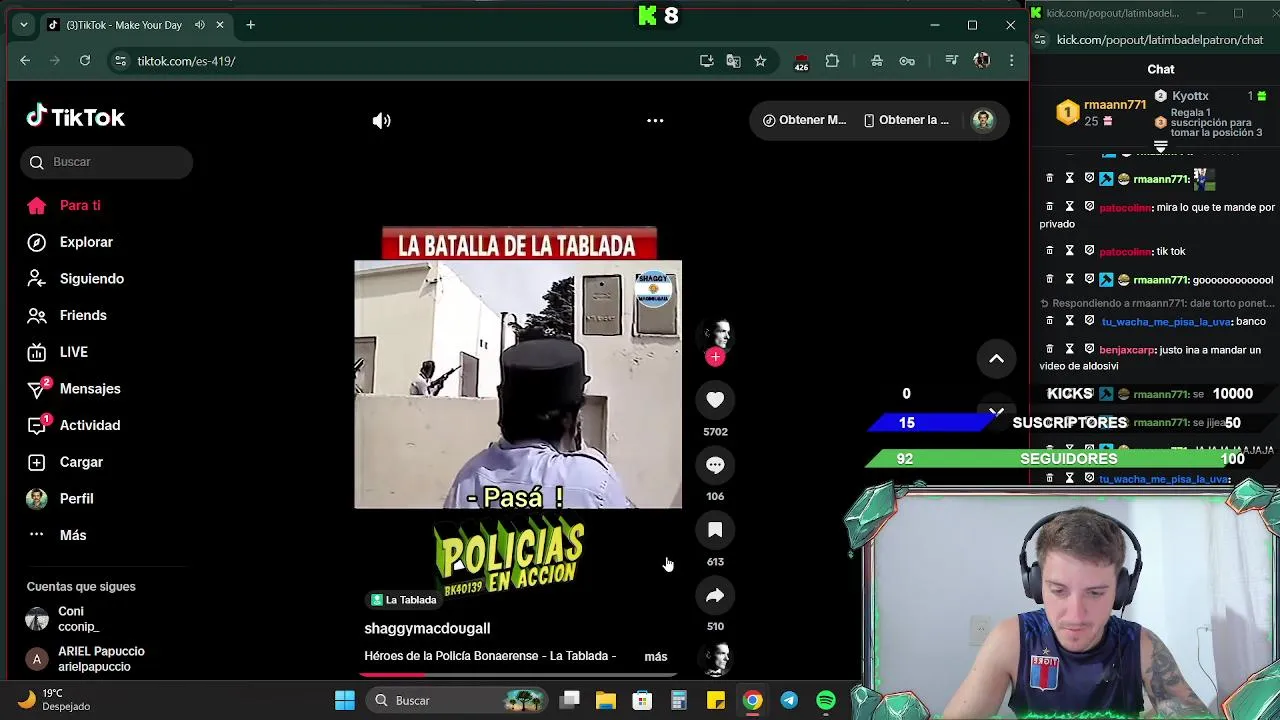Open Spotify from the taskbar
The height and width of the screenshot is (720, 1280).
826,701
